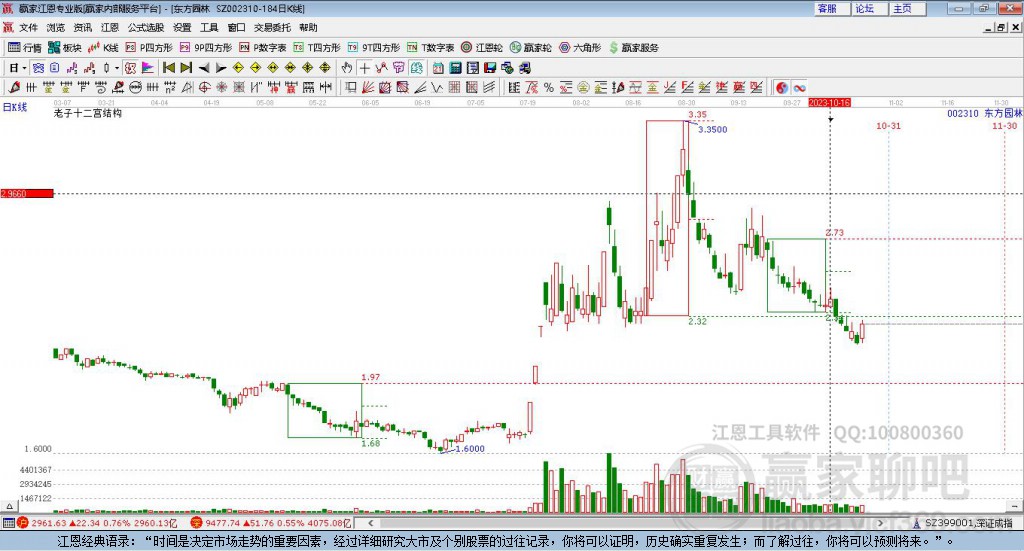The height and width of the screenshot is (551, 1024).
Task: Step chart right with black right arrow
Action: click(x=221, y=68)
